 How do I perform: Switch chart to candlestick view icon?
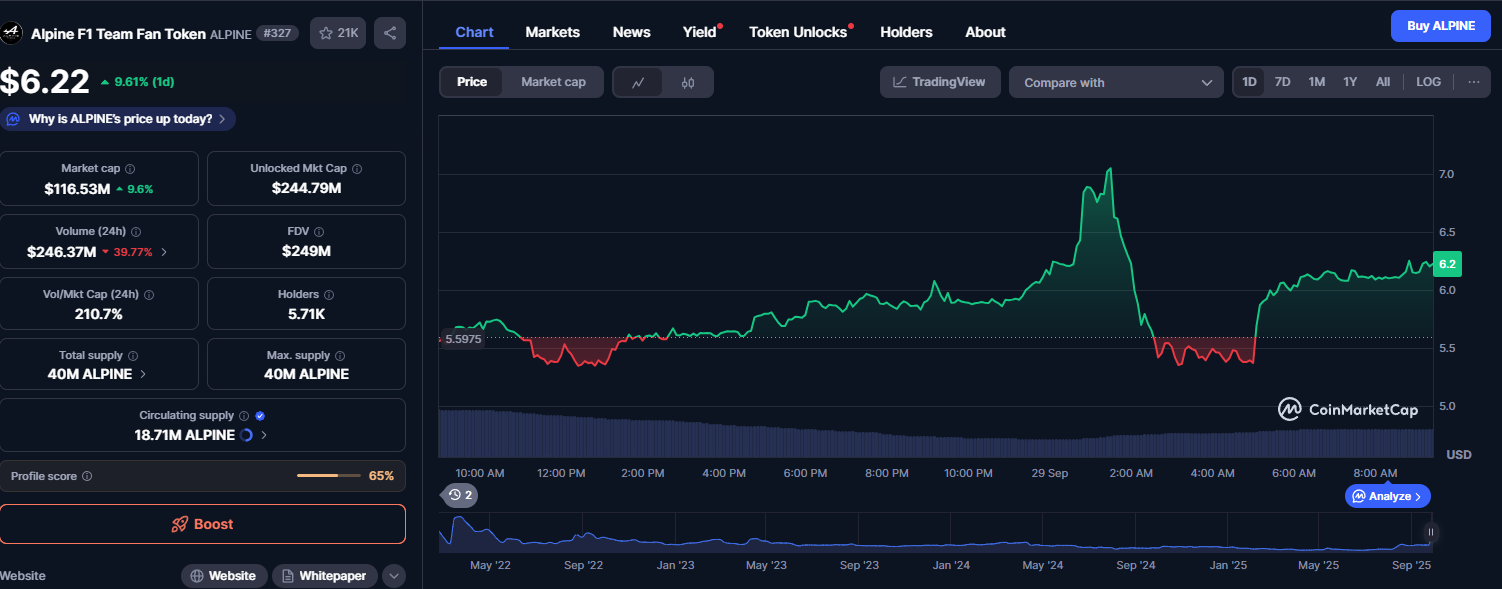(x=688, y=82)
